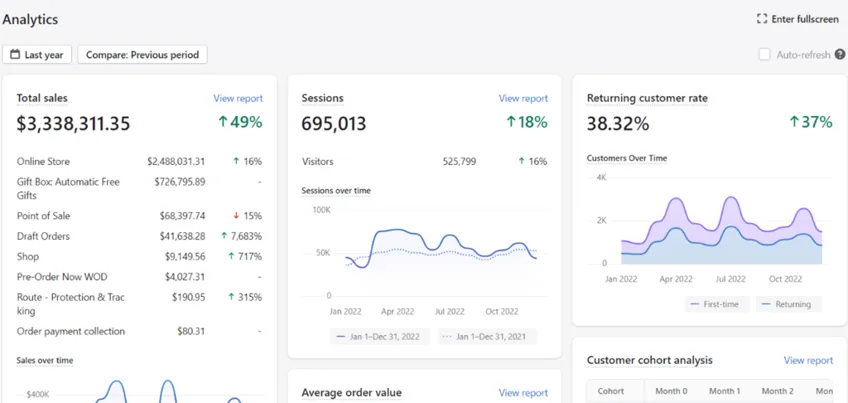Screen dimensions: 848x403
Task: Enable the Auto-refresh checkbox
Action: point(764,54)
